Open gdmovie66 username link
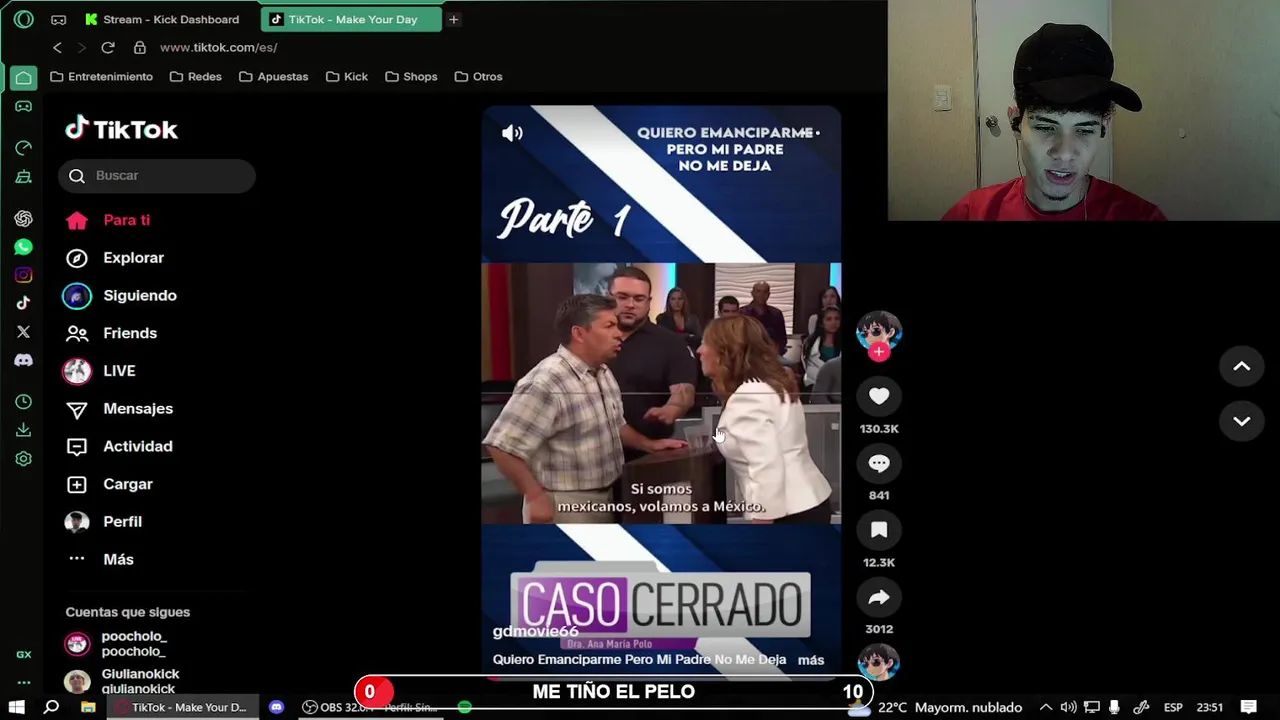1280x720 pixels. [x=535, y=632]
